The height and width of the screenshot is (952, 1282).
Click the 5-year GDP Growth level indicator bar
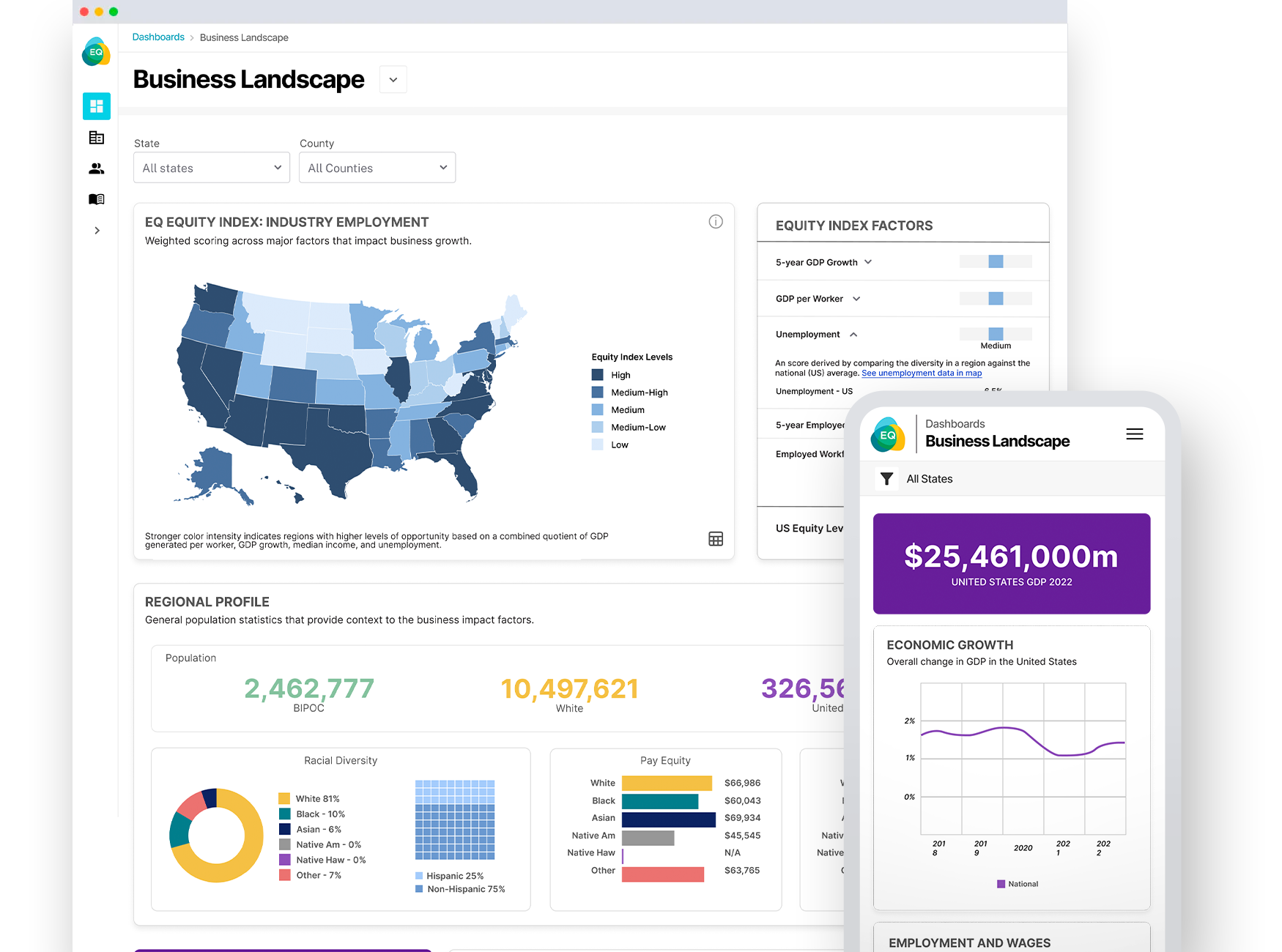point(995,261)
